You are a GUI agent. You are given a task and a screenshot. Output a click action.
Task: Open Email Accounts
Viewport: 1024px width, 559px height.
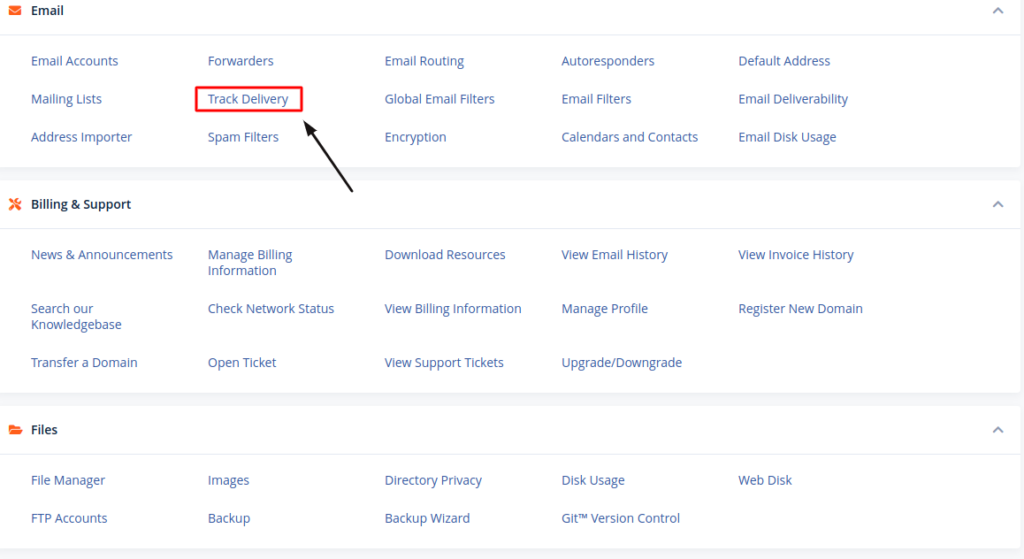[x=74, y=61]
